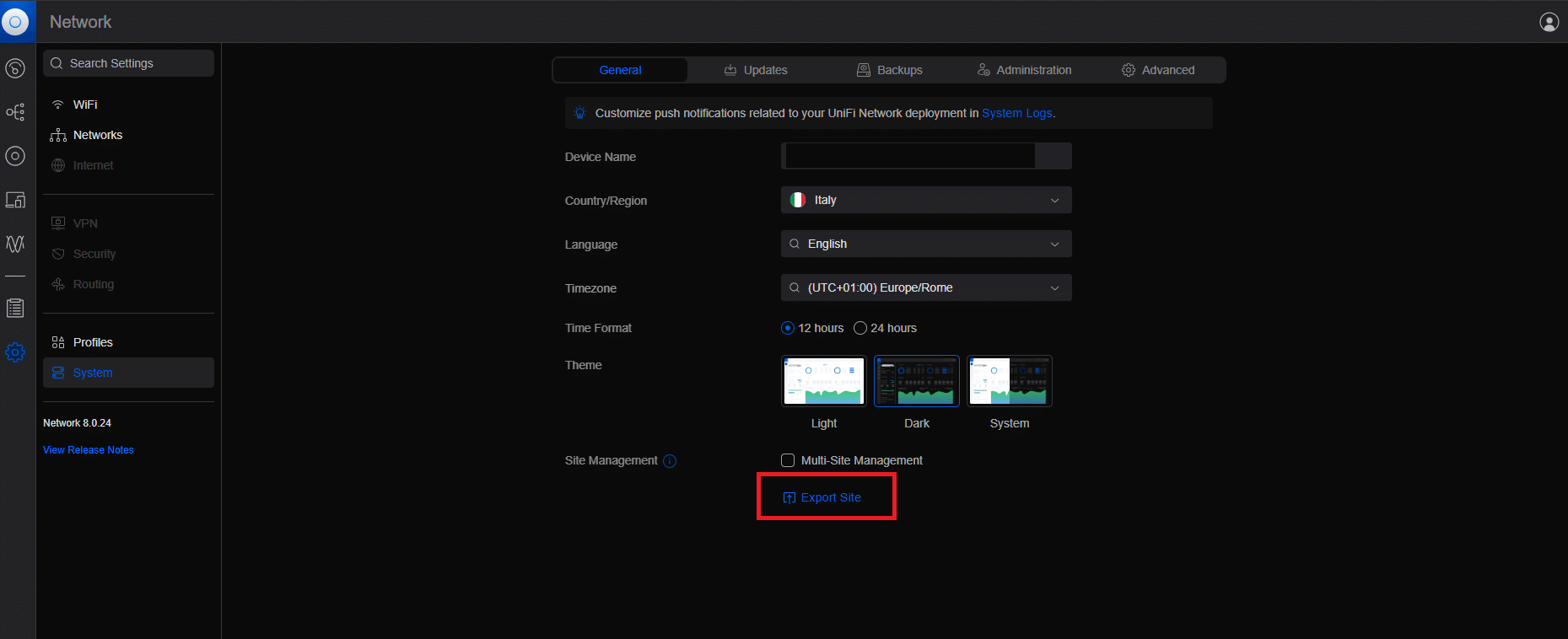Open the Topology view icon
Viewport: 1568px width, 639px height.
[x=15, y=112]
